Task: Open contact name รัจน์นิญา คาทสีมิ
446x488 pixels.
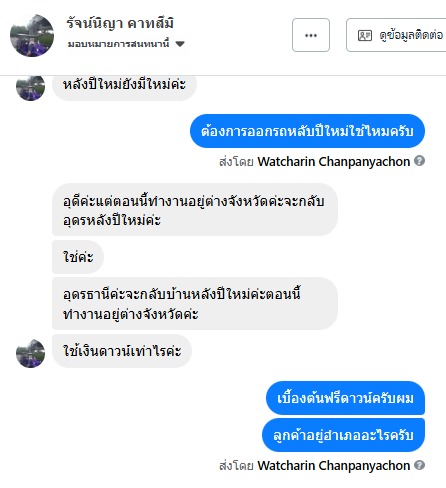Action: (120, 24)
